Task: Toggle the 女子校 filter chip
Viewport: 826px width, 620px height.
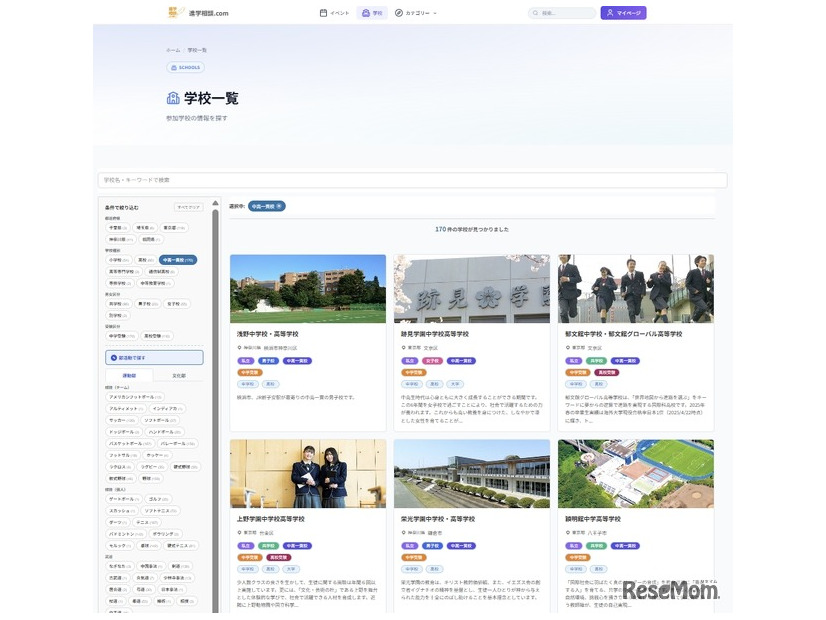Action: (177, 303)
